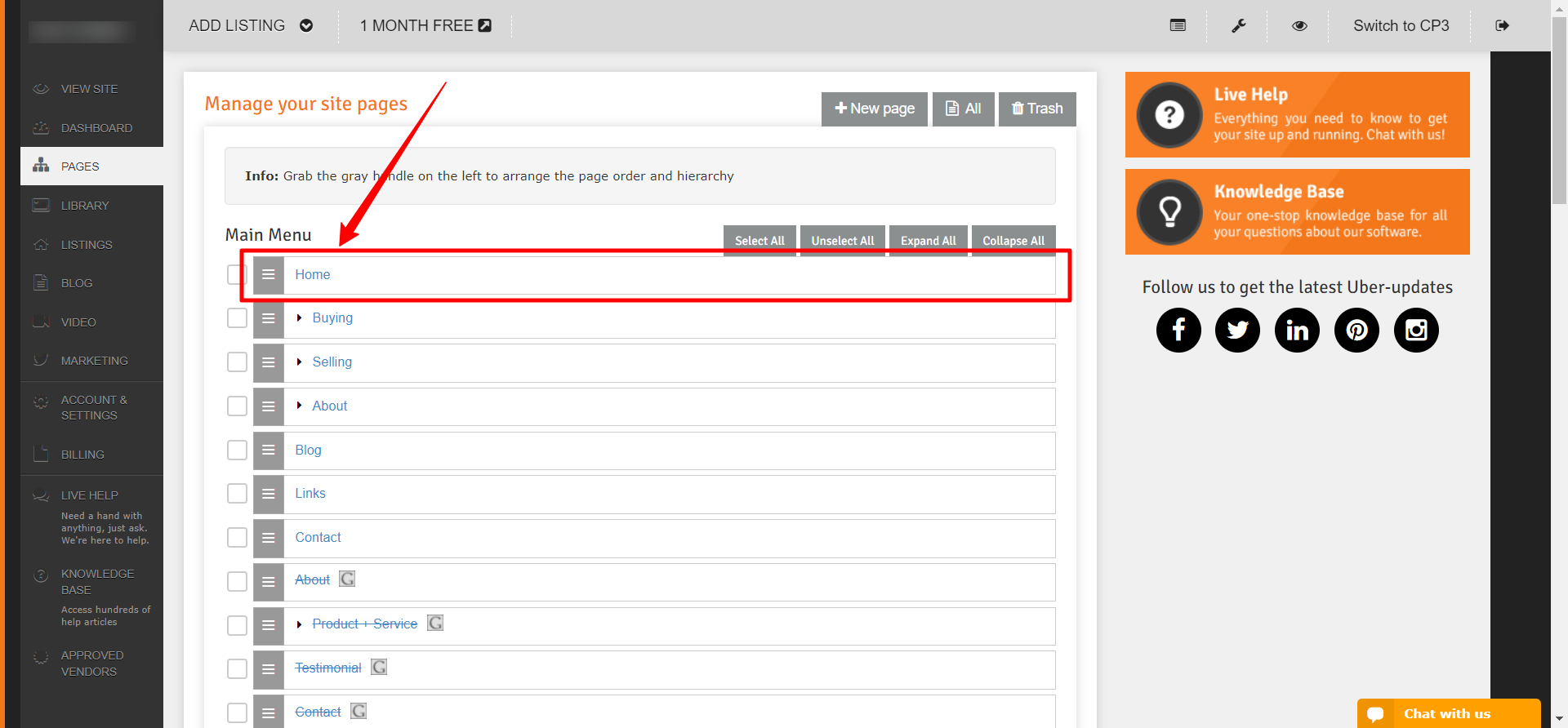Screen dimensions: 1568x728
Task: Expand the Selling page tree
Action: pos(299,362)
